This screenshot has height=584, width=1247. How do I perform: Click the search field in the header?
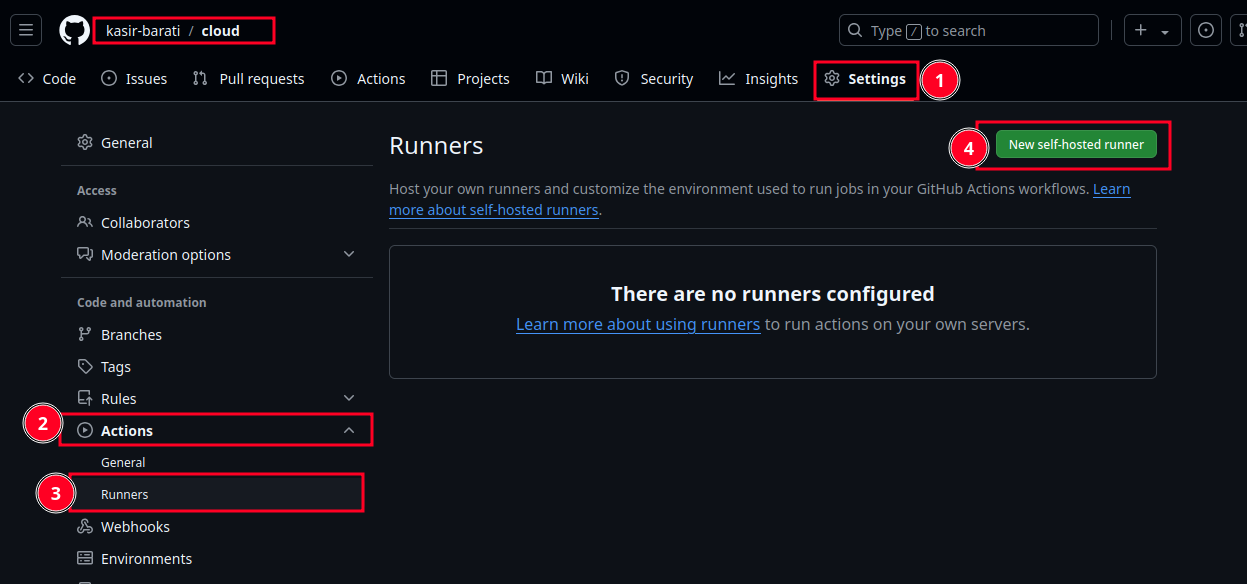pyautogui.click(x=967, y=29)
